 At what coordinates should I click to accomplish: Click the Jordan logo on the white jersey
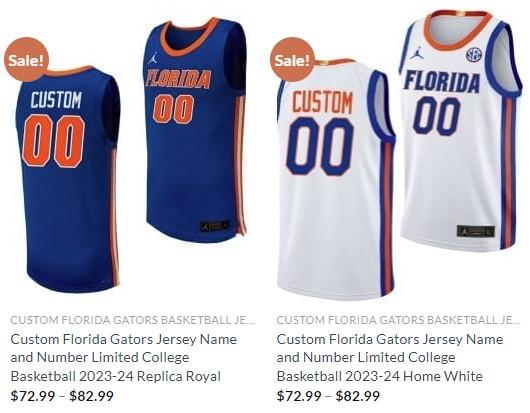click(416, 53)
